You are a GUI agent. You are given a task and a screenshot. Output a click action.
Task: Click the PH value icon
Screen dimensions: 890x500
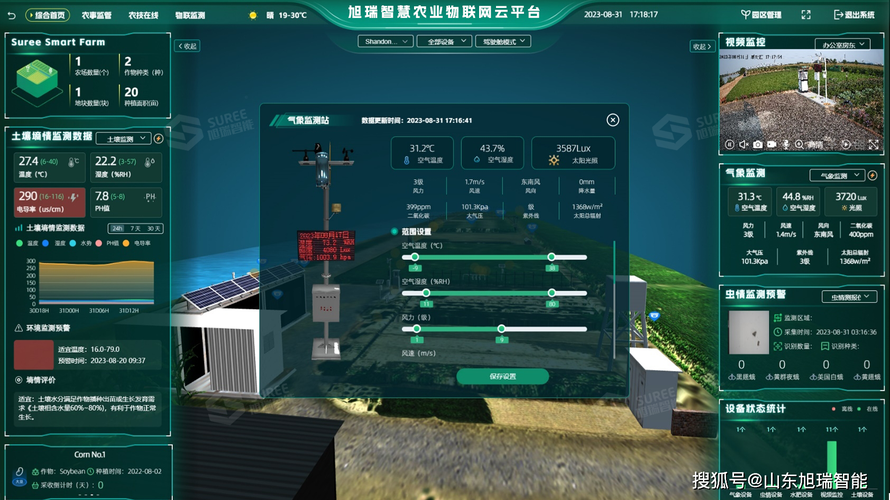(150, 197)
